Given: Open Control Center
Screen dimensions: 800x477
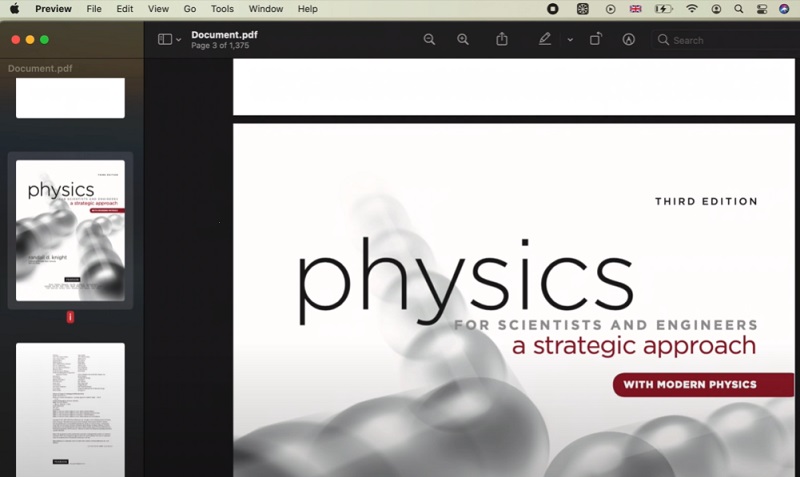Looking at the screenshot, I should click(x=762, y=9).
